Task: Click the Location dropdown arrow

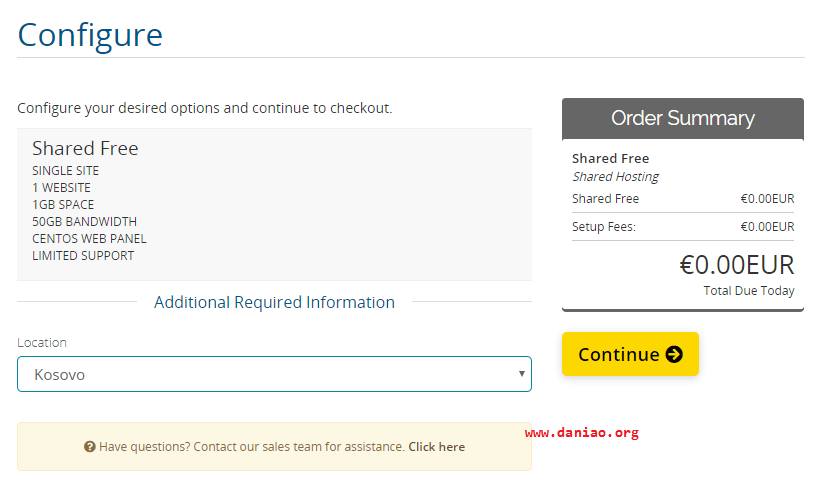Action: tap(521, 373)
